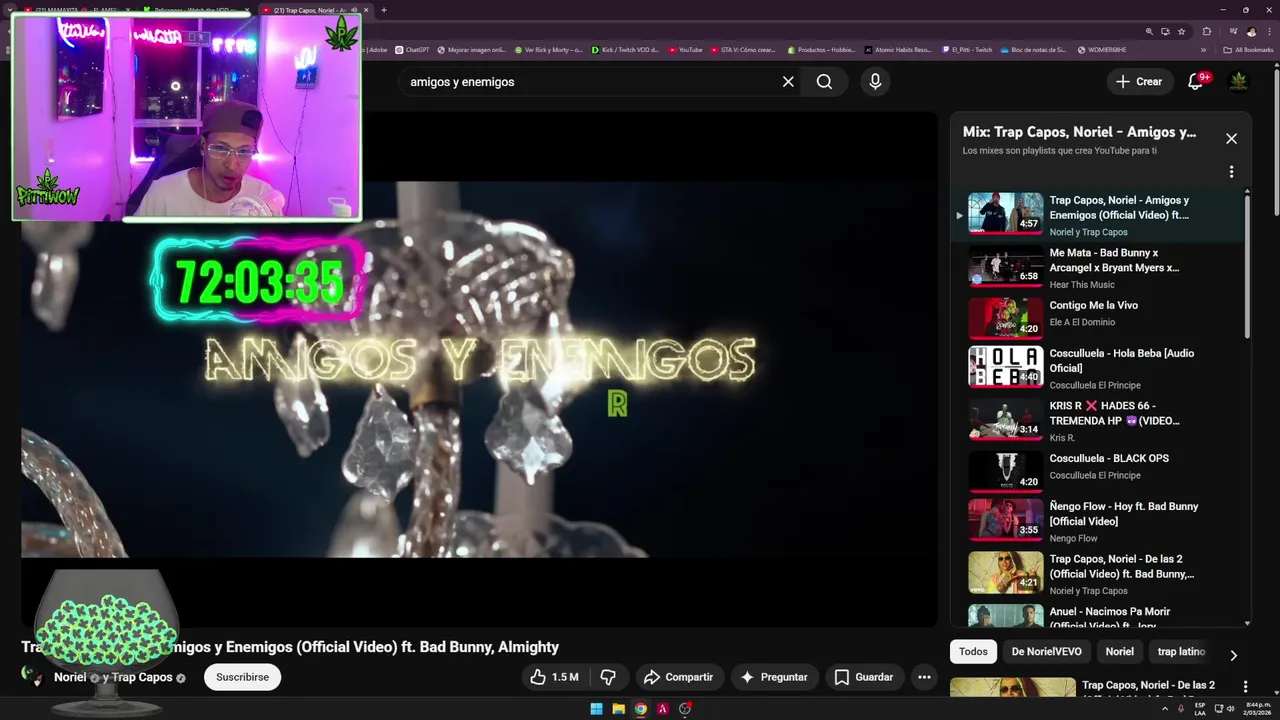Image resolution: width=1280 pixels, height=720 pixels.
Task: Open Crear upload menu
Action: [x=1139, y=82]
